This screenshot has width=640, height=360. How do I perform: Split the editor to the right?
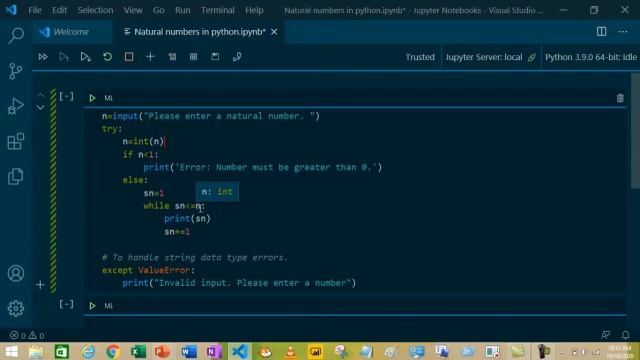[x=601, y=31]
